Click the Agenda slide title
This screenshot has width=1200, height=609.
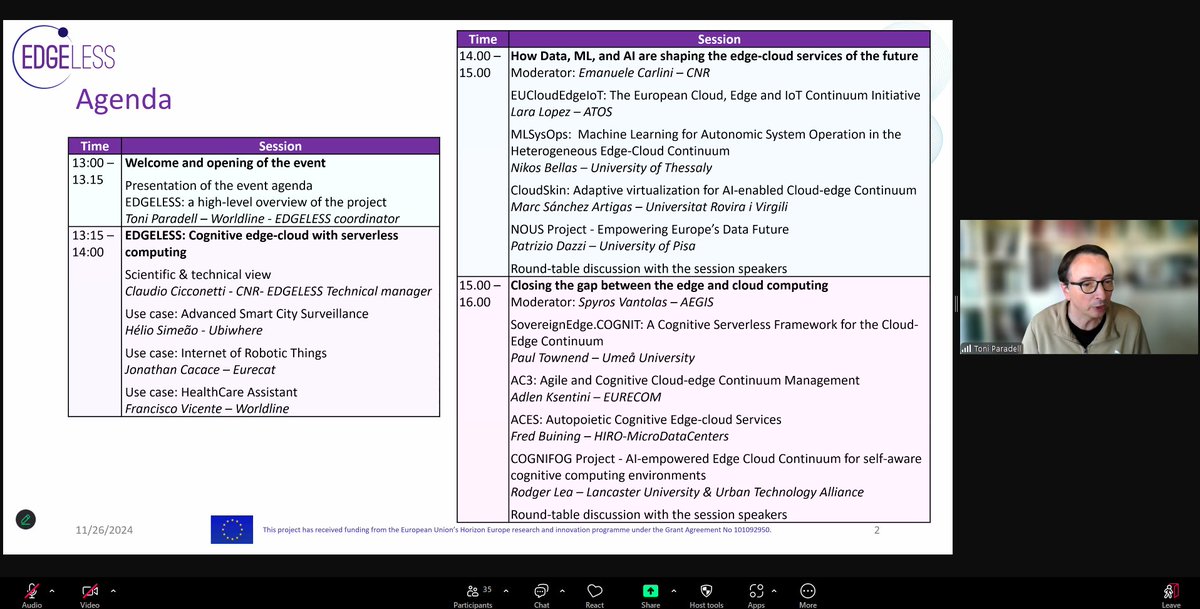[124, 99]
